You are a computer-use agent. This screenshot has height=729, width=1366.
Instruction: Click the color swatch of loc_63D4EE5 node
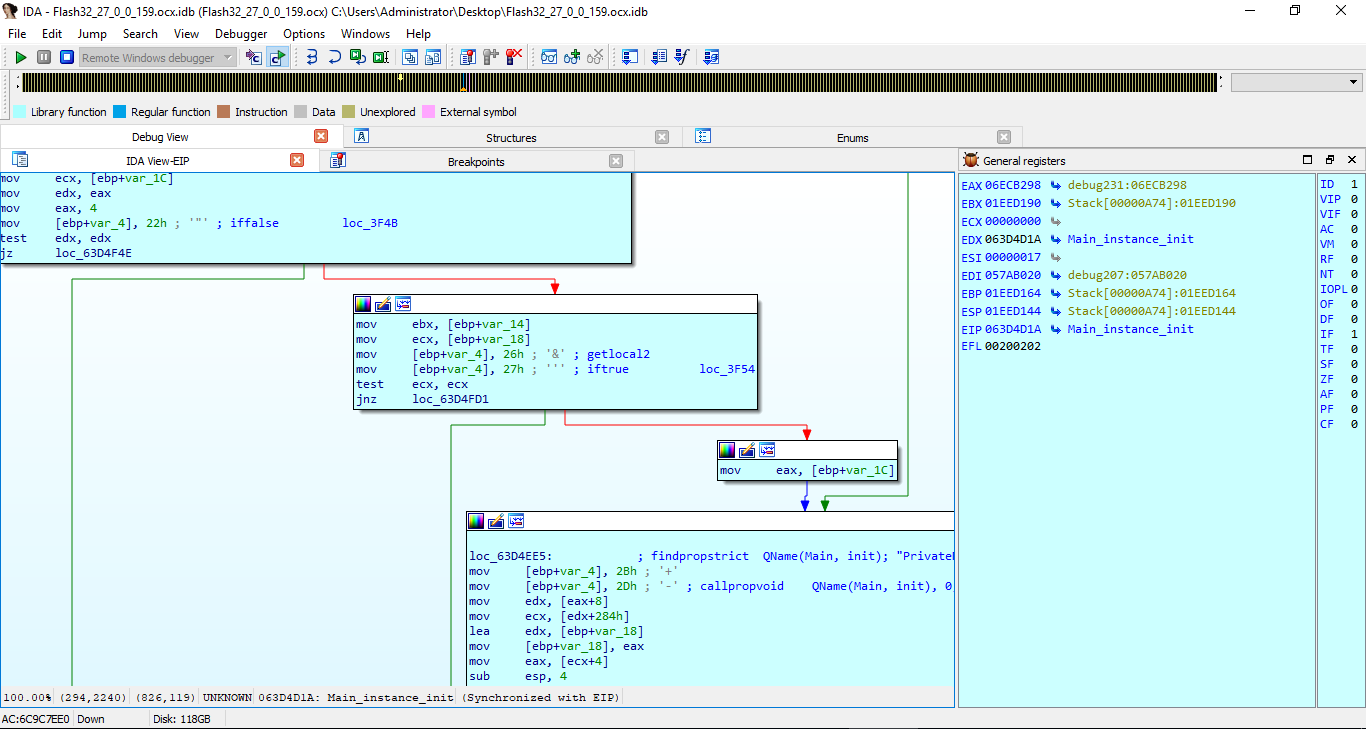(476, 521)
